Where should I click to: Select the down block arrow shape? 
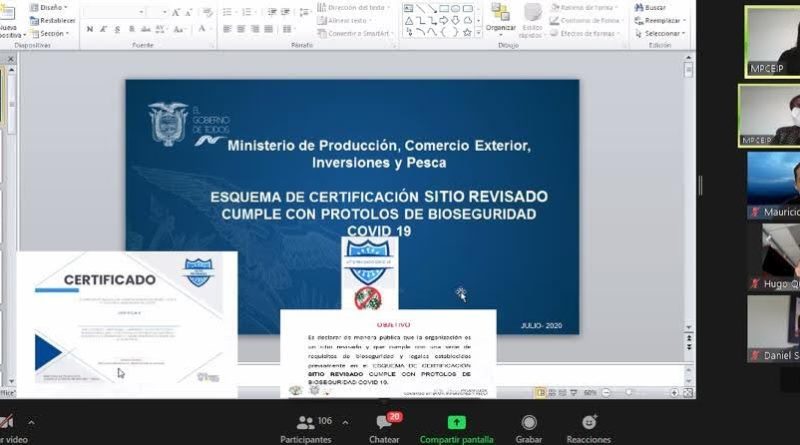[x=456, y=21]
